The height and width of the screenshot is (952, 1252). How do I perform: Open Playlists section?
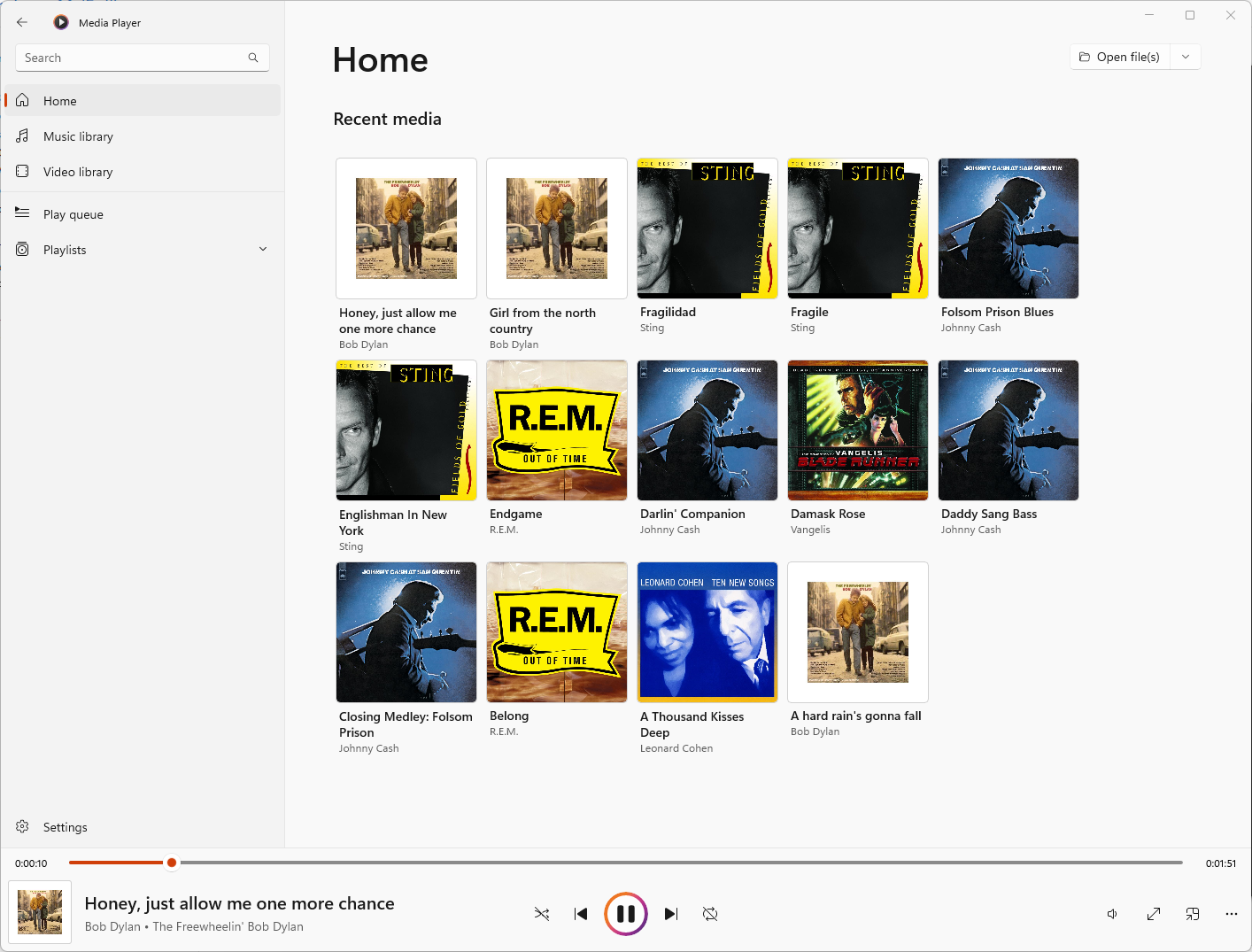143,250
